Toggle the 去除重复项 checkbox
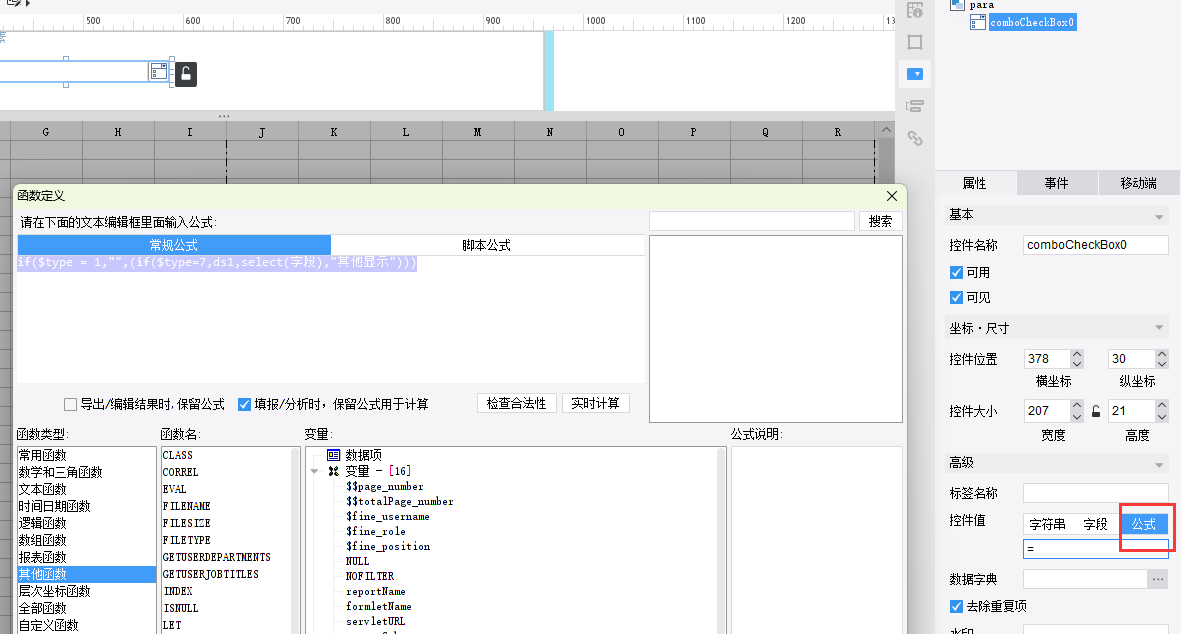Viewport: 1181px width, 634px height. pyautogui.click(x=957, y=606)
